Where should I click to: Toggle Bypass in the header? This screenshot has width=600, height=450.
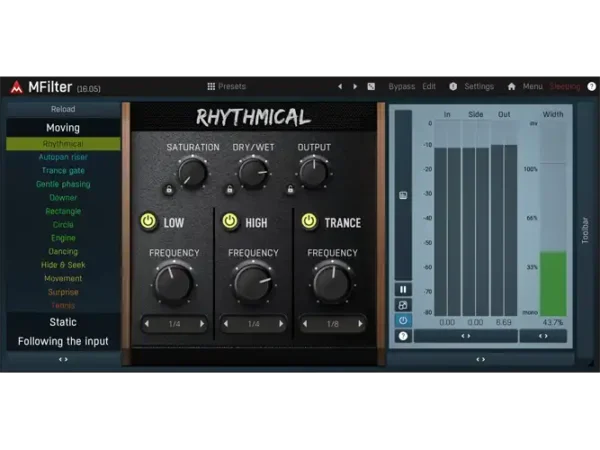401,86
